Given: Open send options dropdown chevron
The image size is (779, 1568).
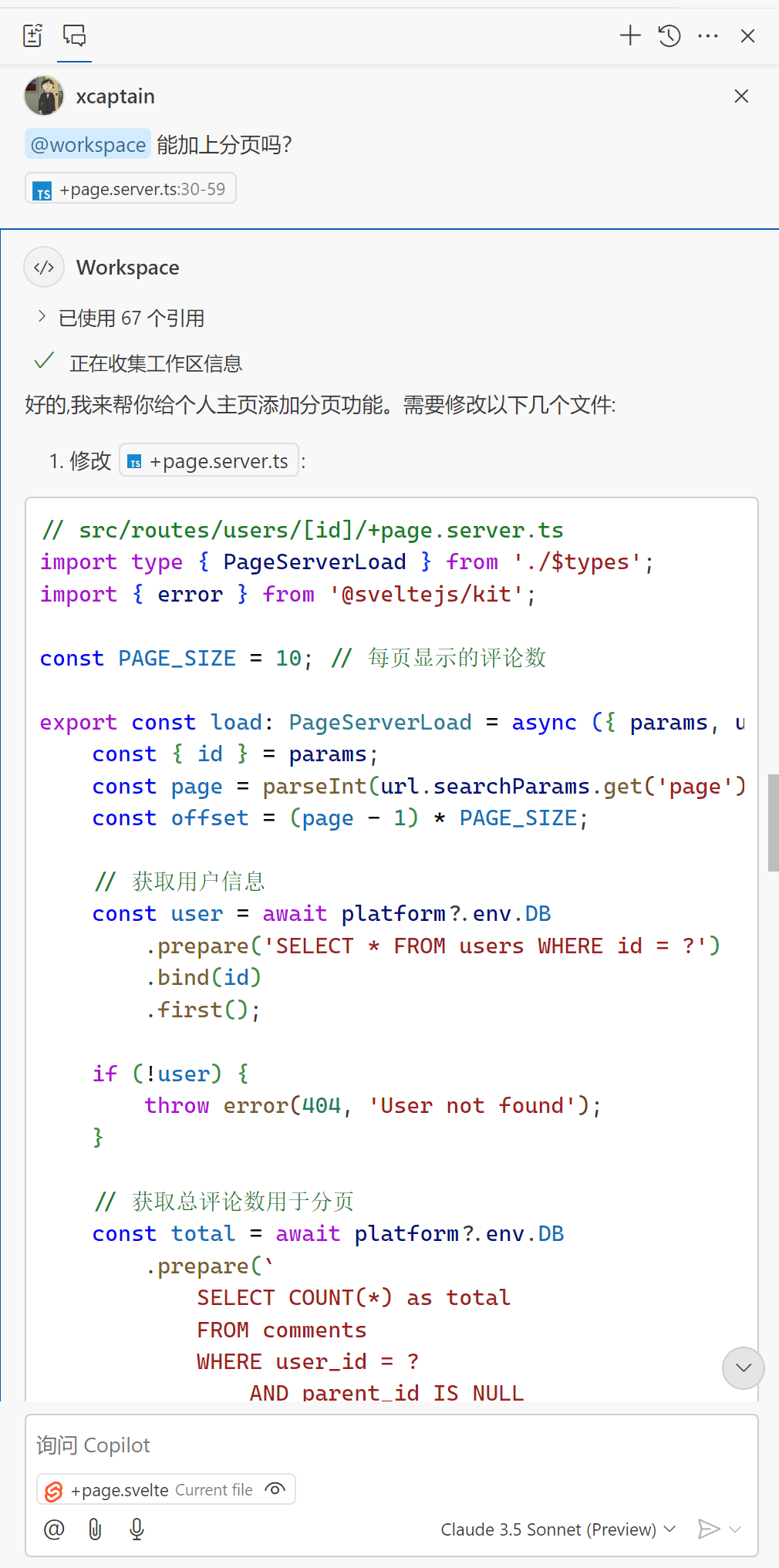Looking at the screenshot, I should coord(735,1529).
